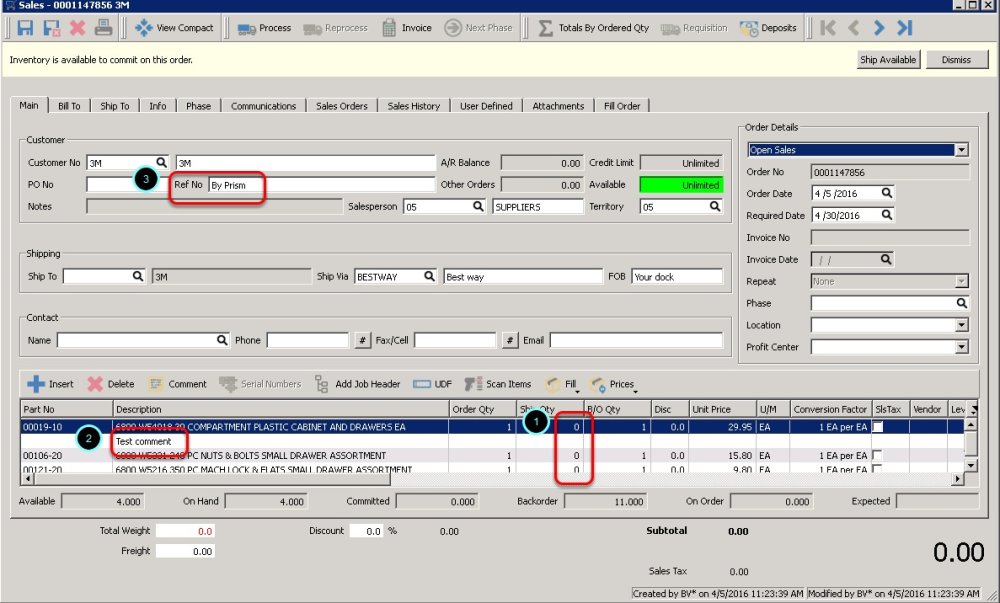Open the Profit Center dropdown

(962, 347)
